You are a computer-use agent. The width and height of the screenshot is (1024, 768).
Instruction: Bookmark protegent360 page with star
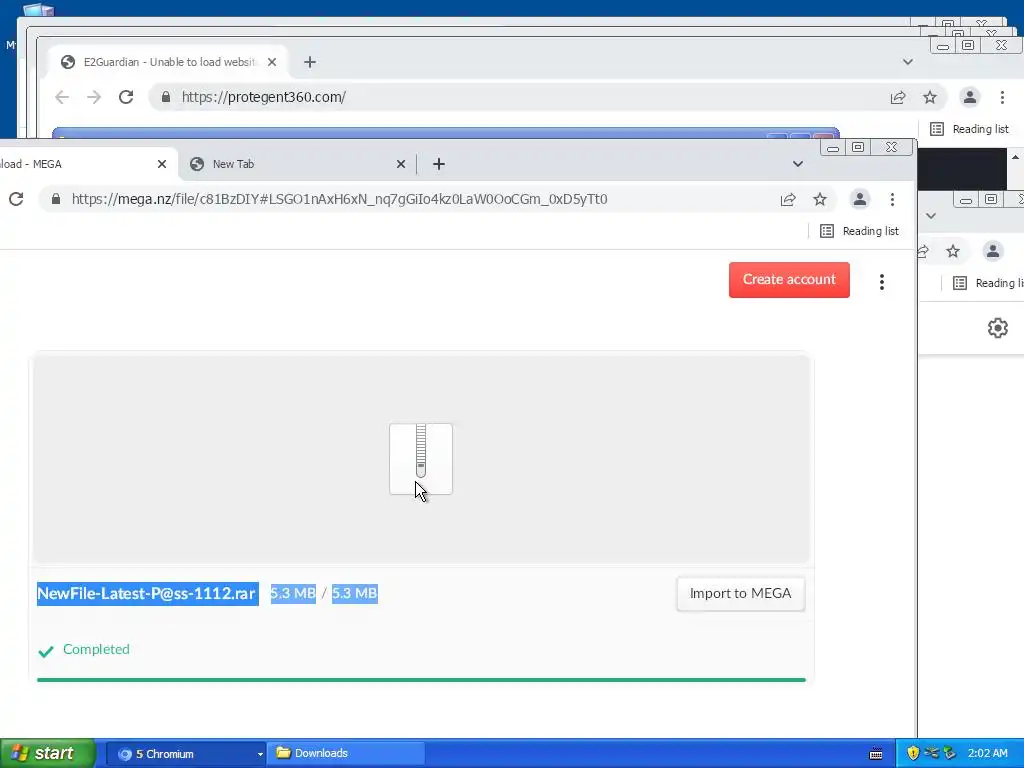[930, 97]
